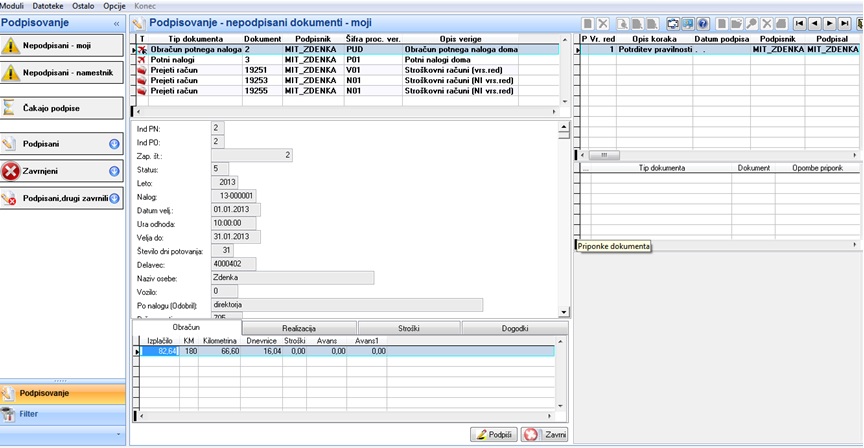Switch to the Realizacija tab
The height and width of the screenshot is (448, 864).
coord(299,328)
